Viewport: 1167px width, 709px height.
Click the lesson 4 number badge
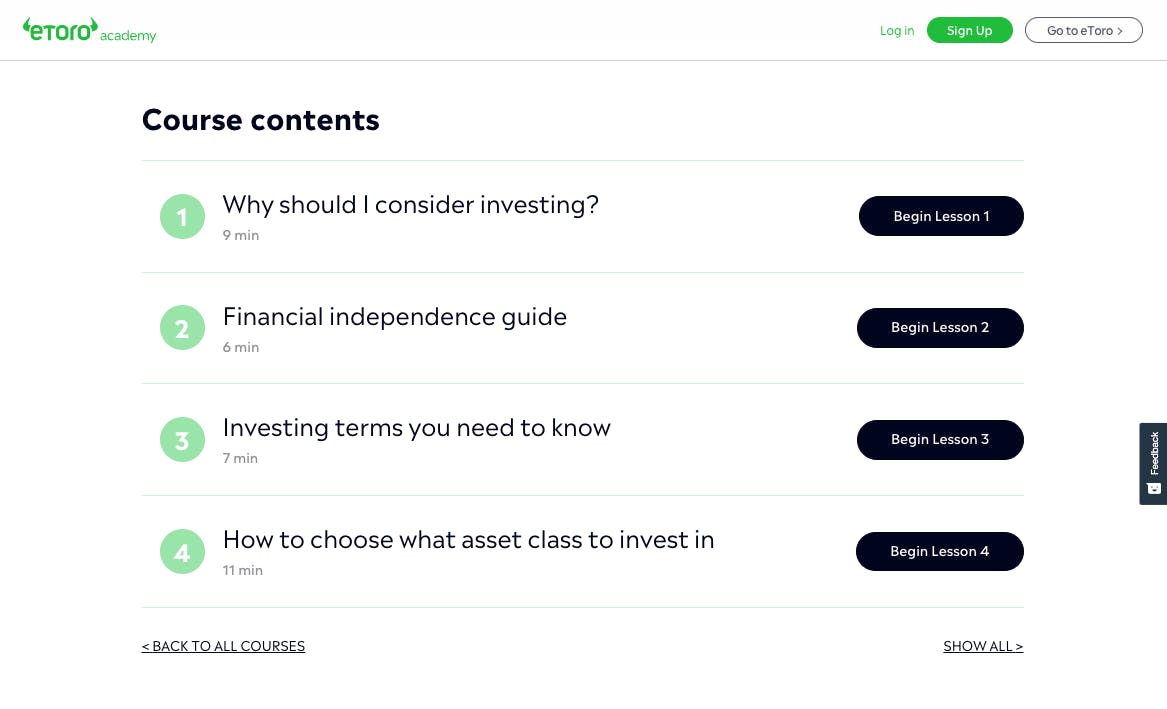(182, 552)
